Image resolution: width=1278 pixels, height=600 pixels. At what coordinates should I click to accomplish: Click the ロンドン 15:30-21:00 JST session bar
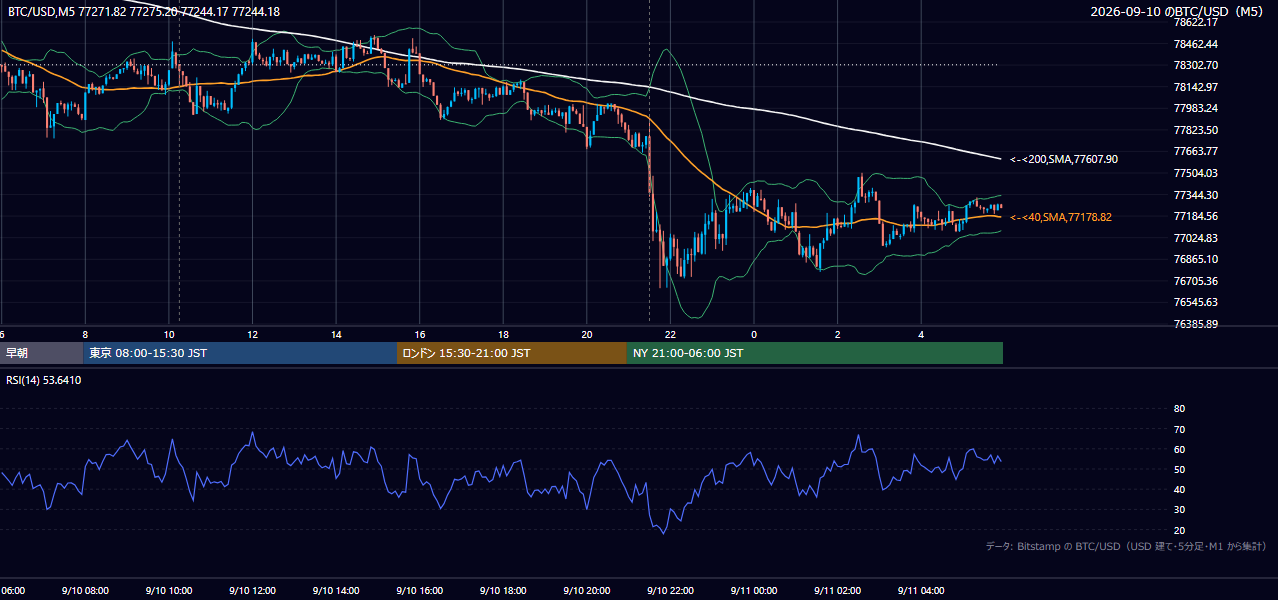pyautogui.click(x=512, y=353)
